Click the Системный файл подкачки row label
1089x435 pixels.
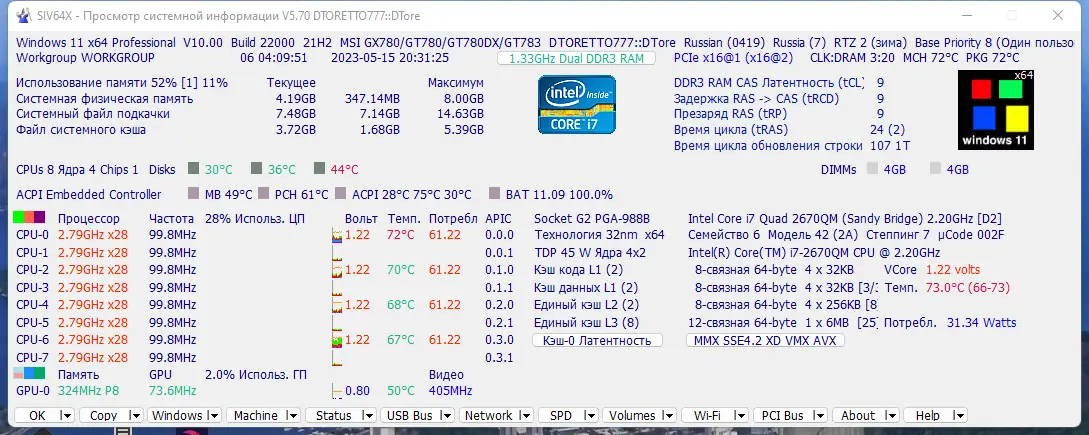pyautogui.click(x=93, y=114)
